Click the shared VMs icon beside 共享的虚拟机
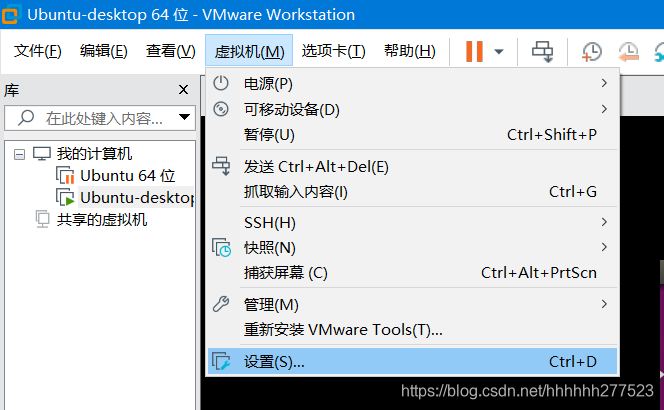The width and height of the screenshot is (664, 410). [42, 219]
